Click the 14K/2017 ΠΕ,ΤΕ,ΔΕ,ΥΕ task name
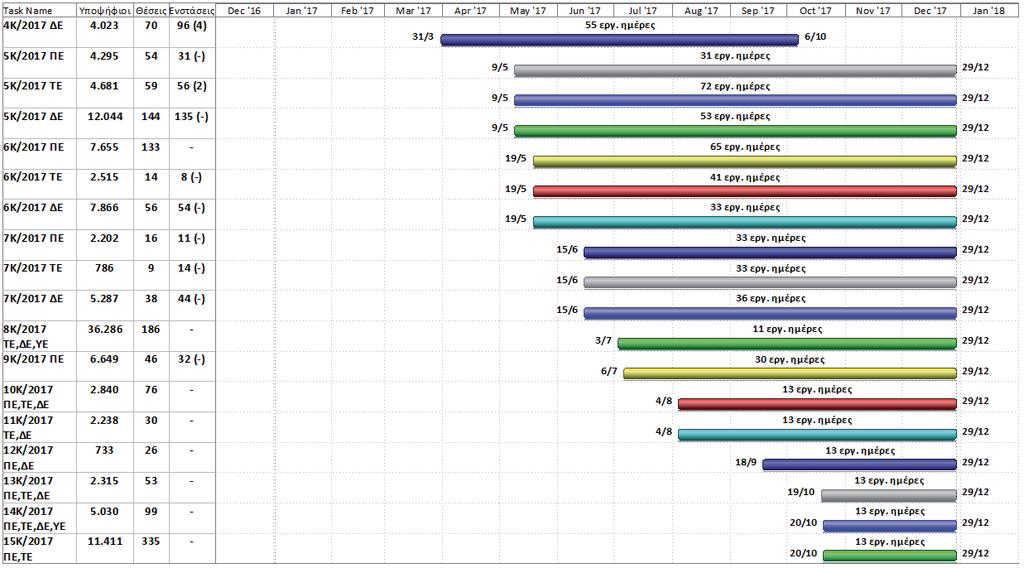The width and height of the screenshot is (1024, 568). point(35,518)
